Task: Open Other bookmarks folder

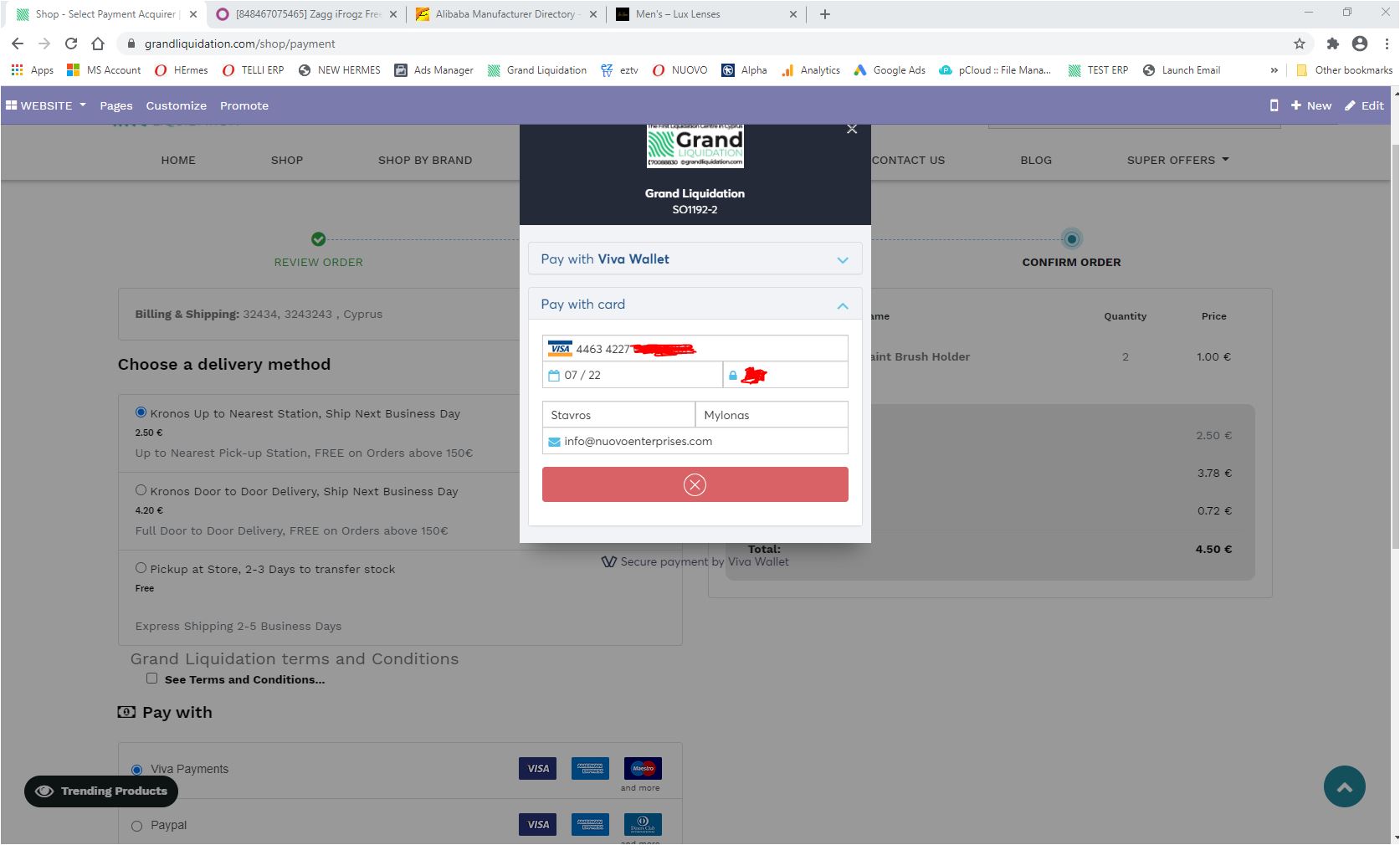Action: click(1344, 70)
